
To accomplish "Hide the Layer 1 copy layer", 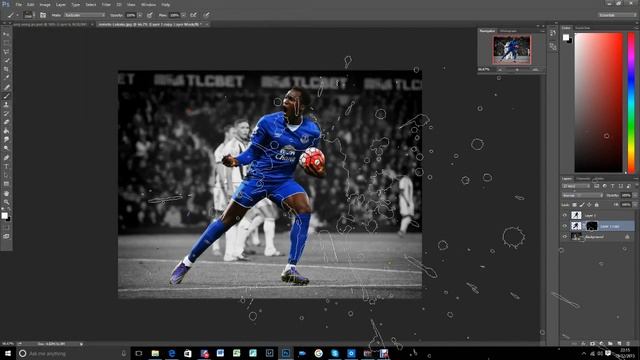I will 565,226.
